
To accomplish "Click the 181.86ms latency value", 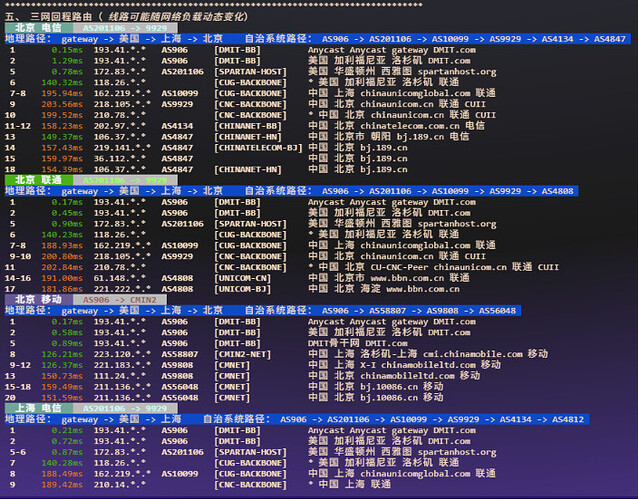I will point(62,289).
